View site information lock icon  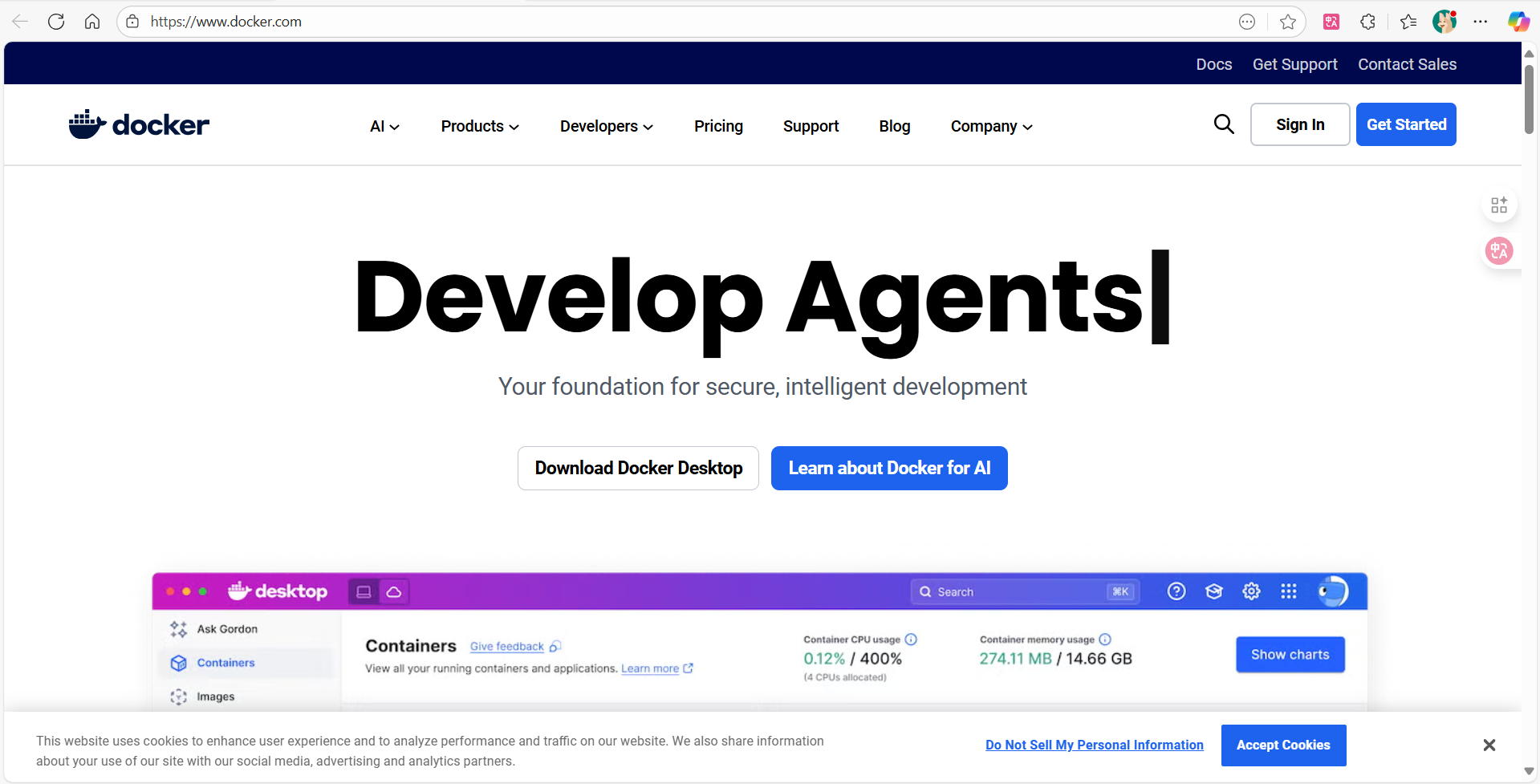click(132, 22)
